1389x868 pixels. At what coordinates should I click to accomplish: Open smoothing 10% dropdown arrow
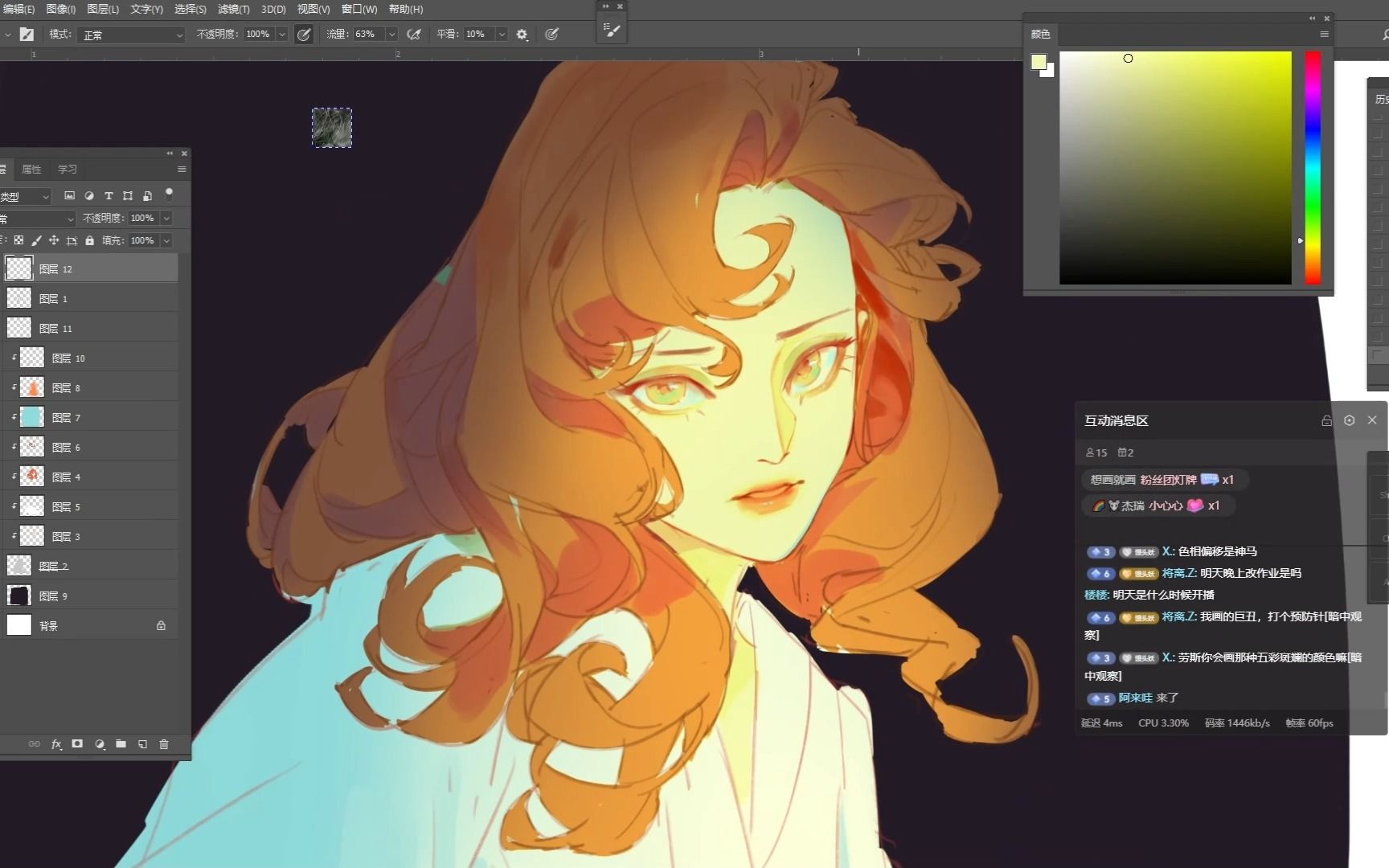click(x=502, y=35)
